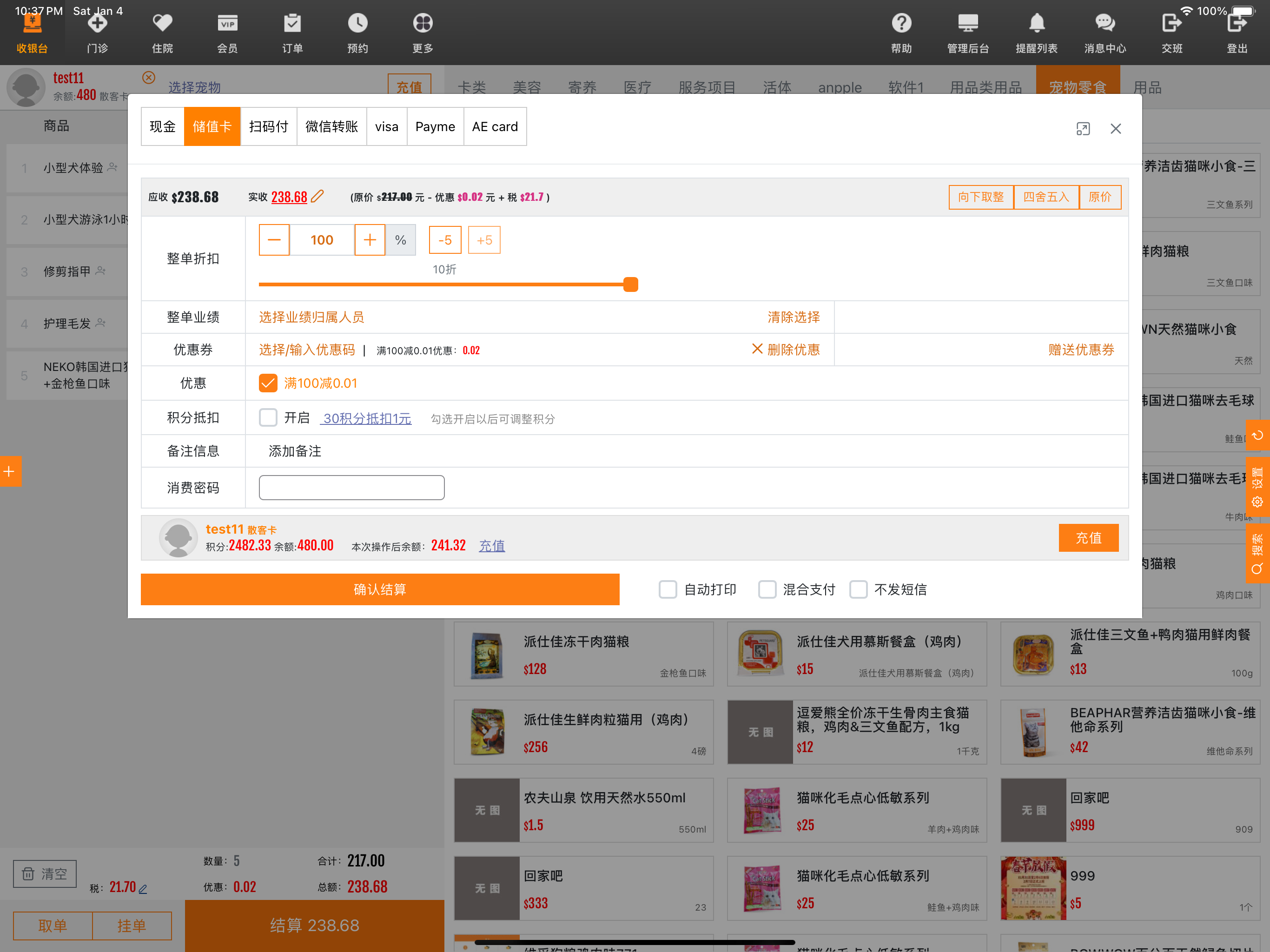Click the orange plus tab on left edge
1270x952 pixels.
click(10, 471)
